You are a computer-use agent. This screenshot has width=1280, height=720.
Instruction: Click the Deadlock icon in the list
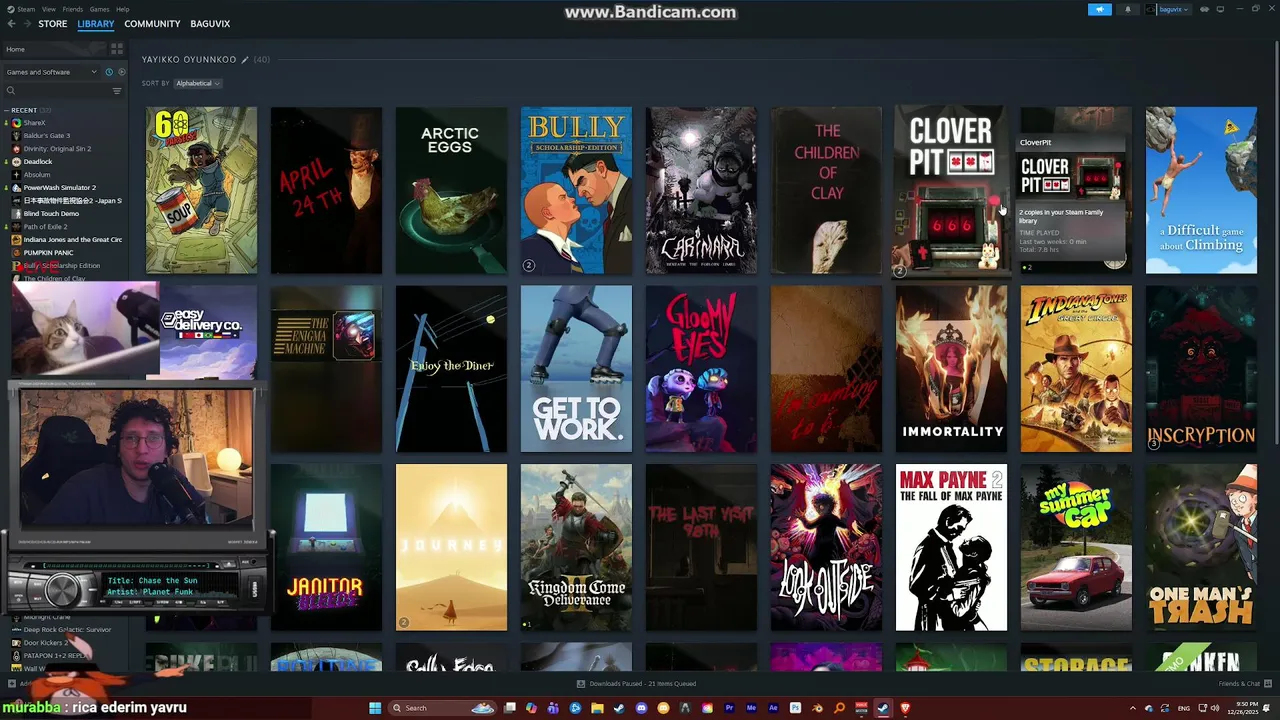click(x=16, y=161)
